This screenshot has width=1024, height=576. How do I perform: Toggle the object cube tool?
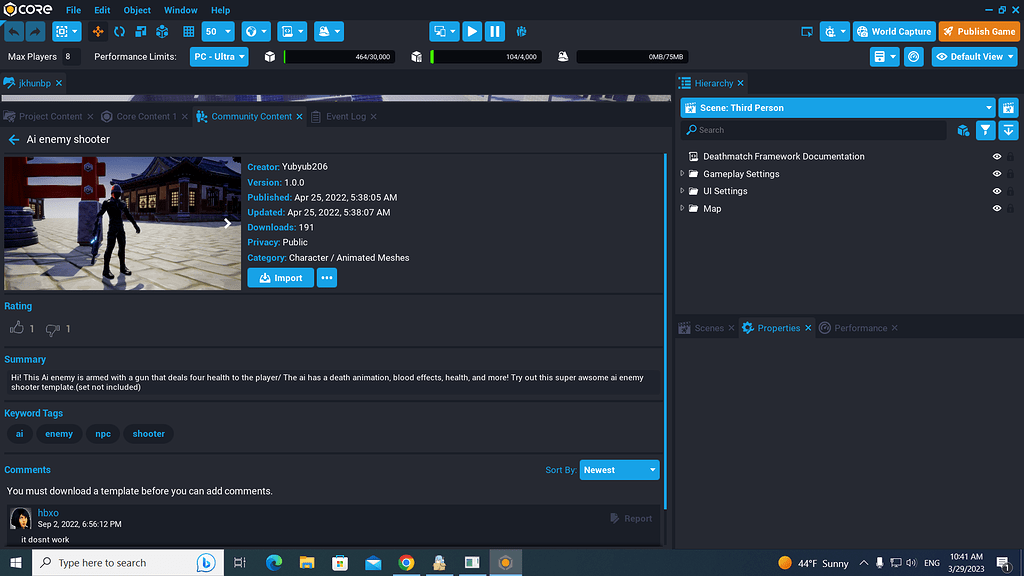point(162,31)
